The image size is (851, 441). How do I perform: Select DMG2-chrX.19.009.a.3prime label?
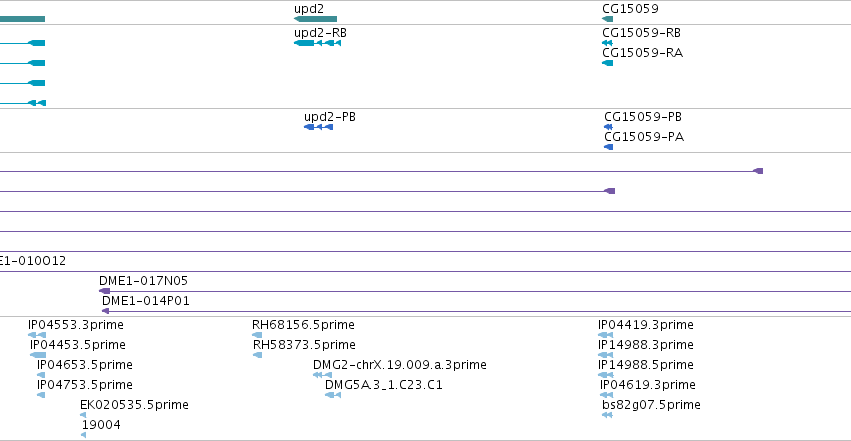pyautogui.click(x=399, y=365)
